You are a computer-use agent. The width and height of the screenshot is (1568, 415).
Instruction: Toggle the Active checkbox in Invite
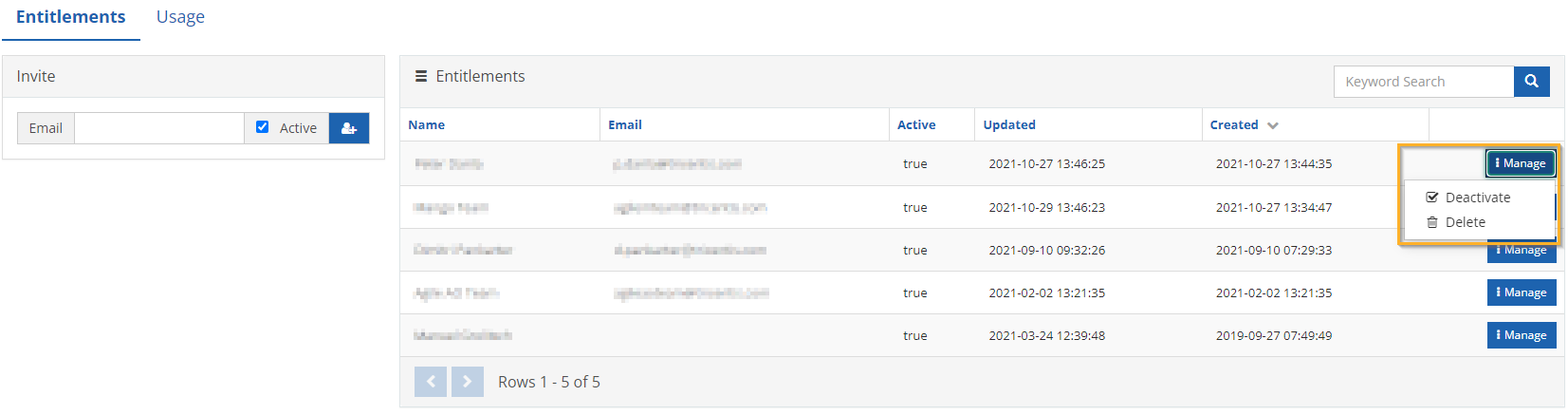click(263, 127)
